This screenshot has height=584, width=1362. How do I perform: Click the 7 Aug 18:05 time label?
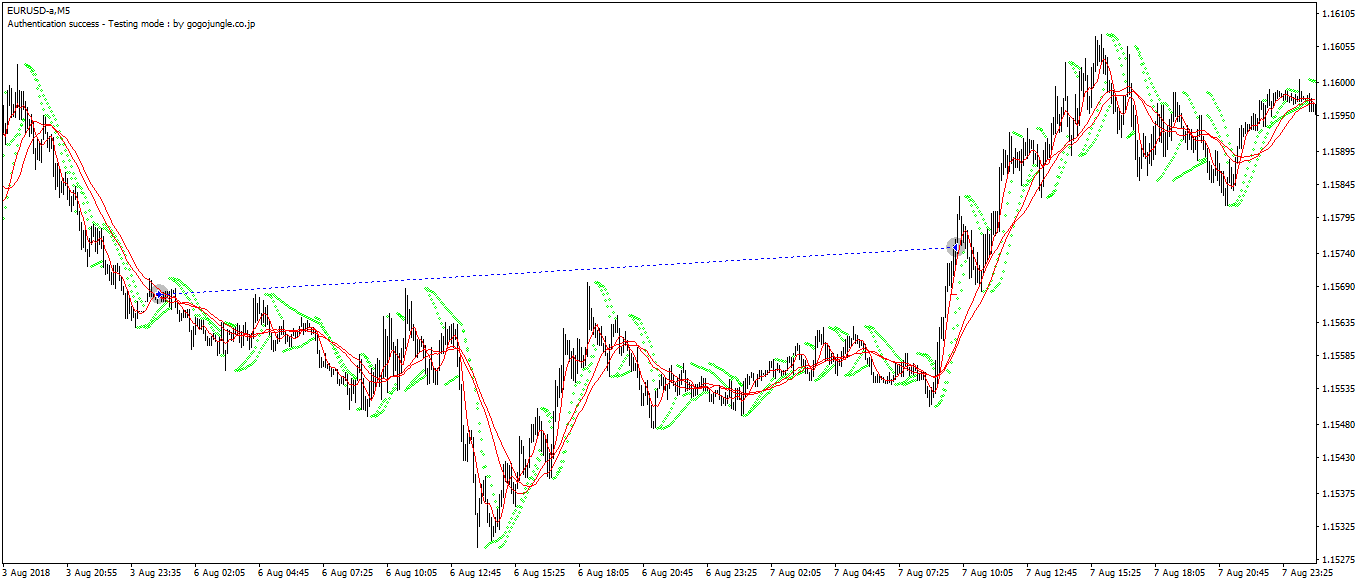click(x=1180, y=574)
